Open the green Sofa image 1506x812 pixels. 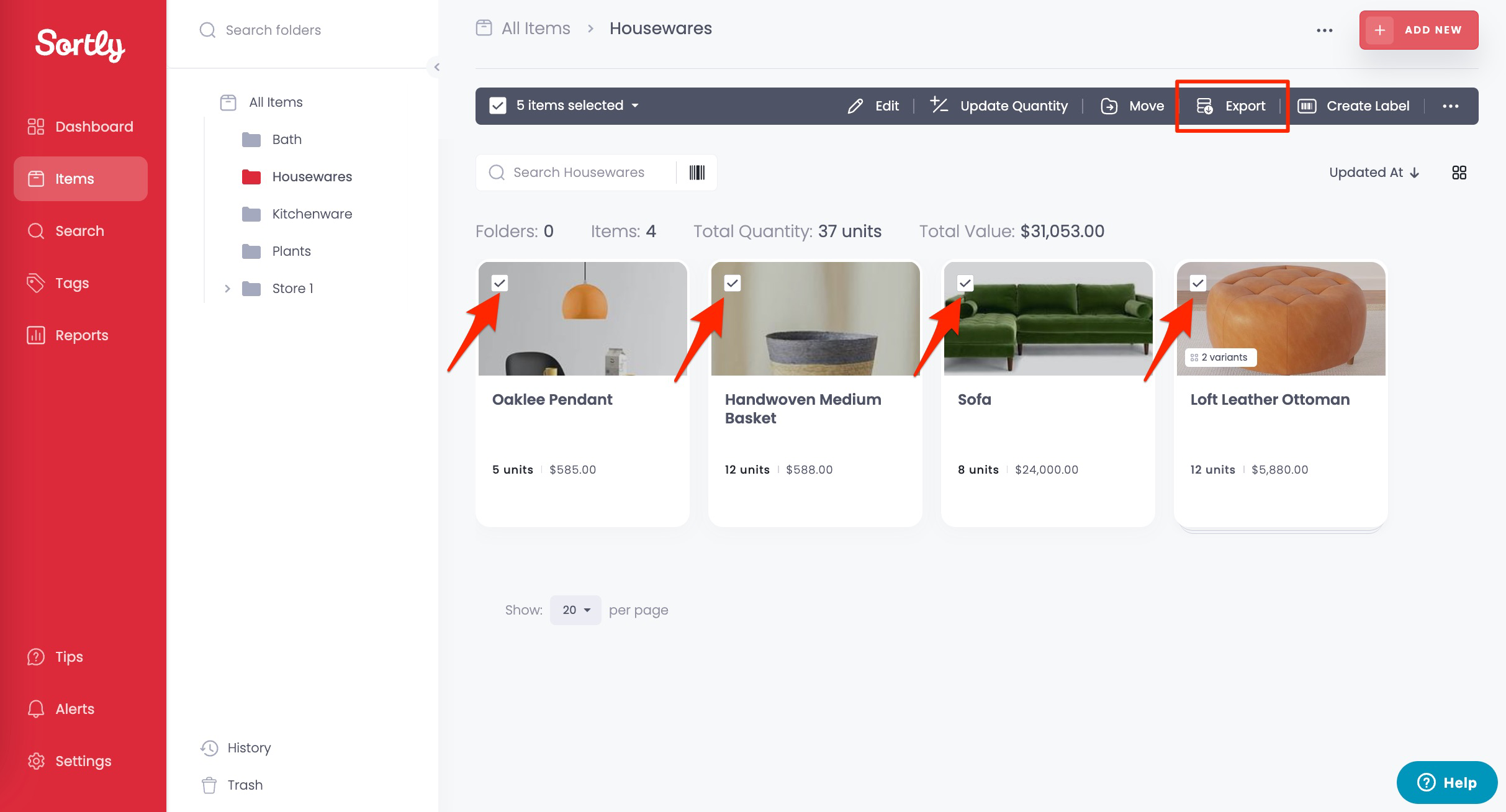[1048, 318]
